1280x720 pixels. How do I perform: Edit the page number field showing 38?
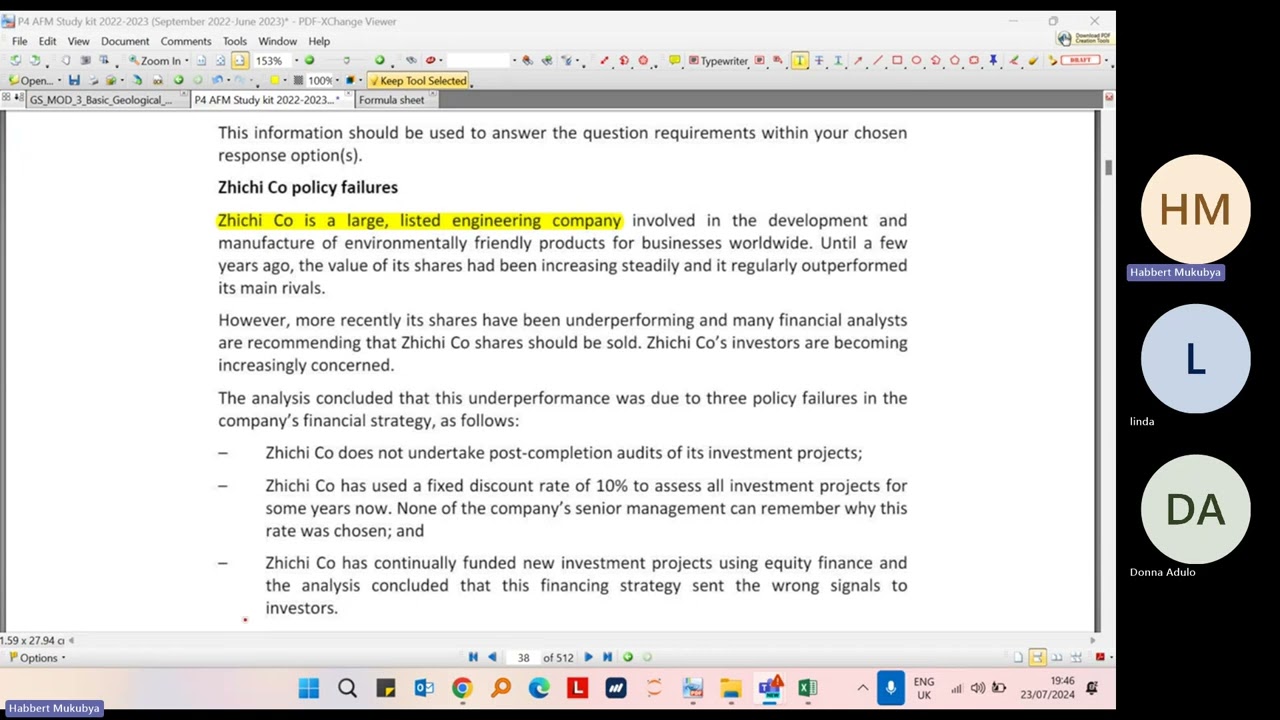[x=523, y=657]
